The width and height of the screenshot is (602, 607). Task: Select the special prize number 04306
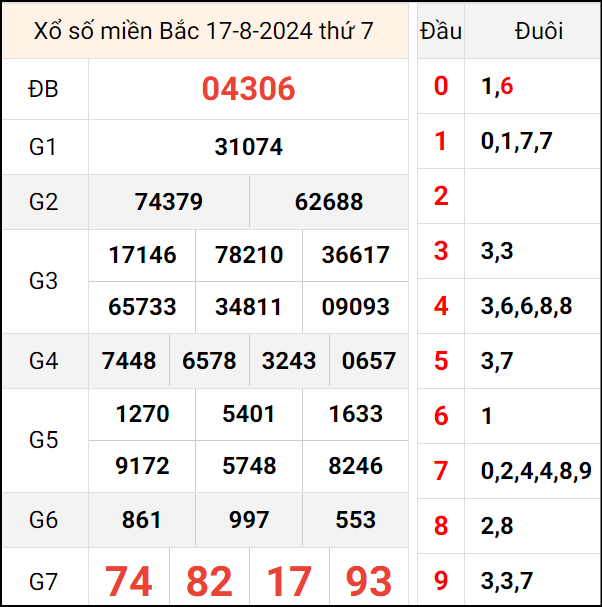point(248,89)
